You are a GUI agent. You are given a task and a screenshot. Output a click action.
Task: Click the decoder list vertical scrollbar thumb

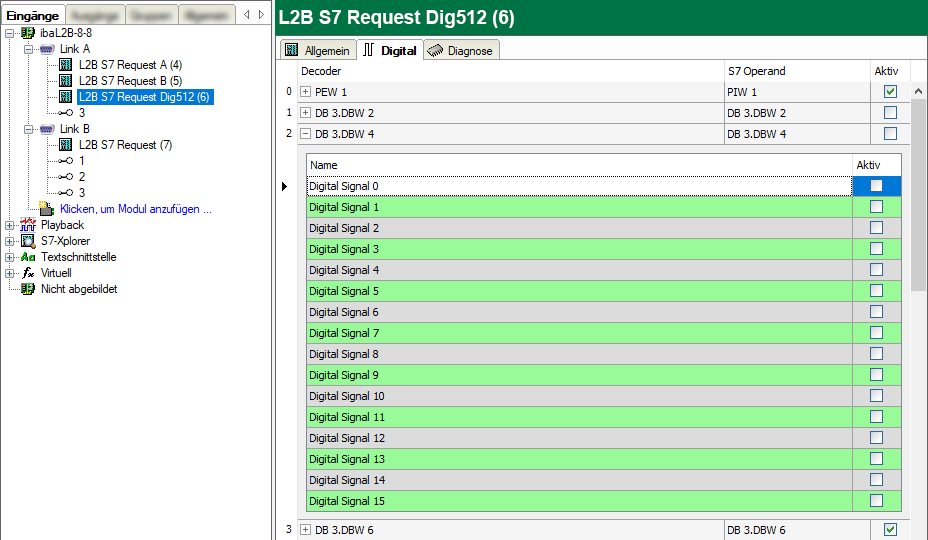click(x=918, y=194)
